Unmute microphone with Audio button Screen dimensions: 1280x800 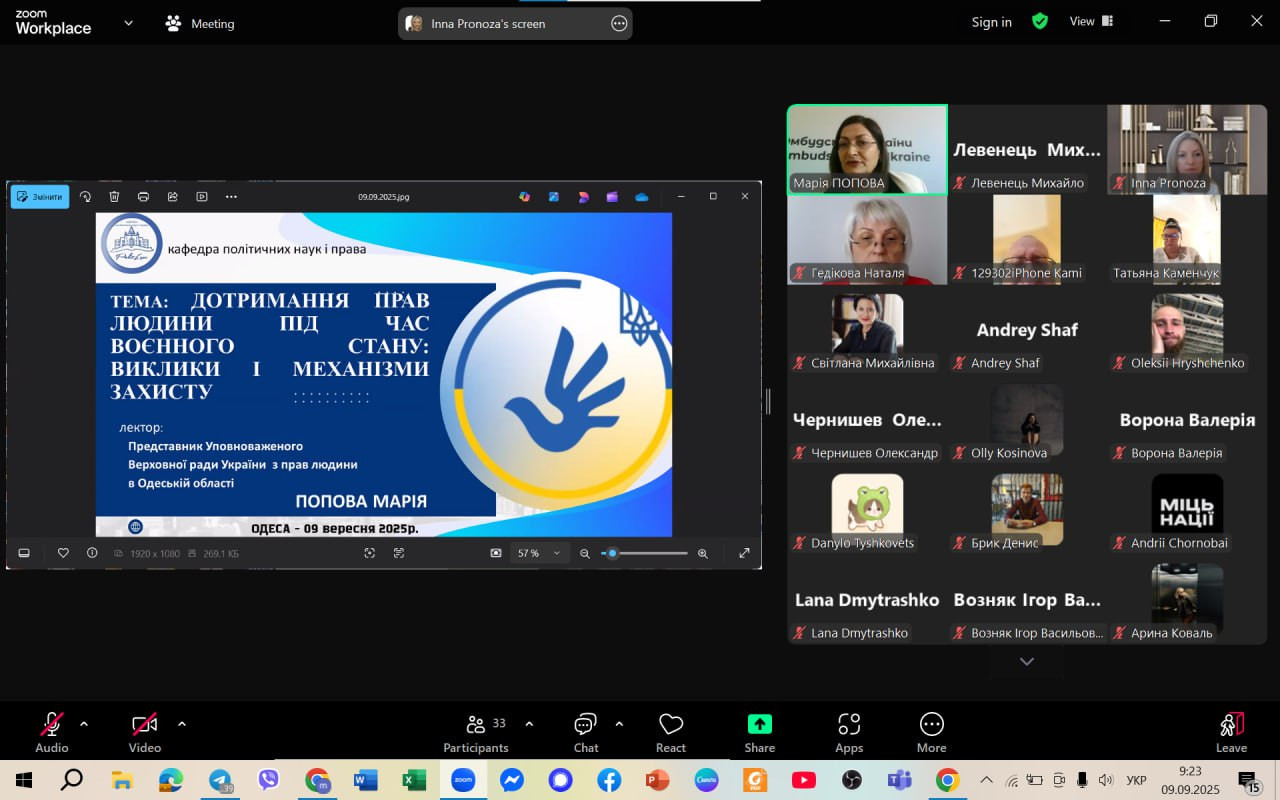(x=52, y=732)
